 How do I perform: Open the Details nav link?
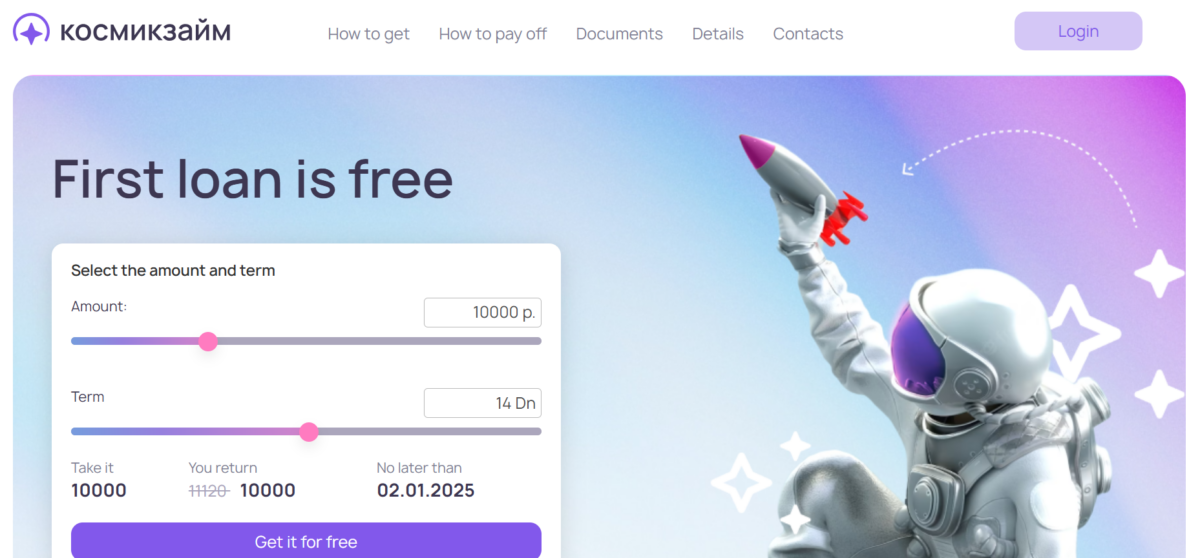coord(718,34)
